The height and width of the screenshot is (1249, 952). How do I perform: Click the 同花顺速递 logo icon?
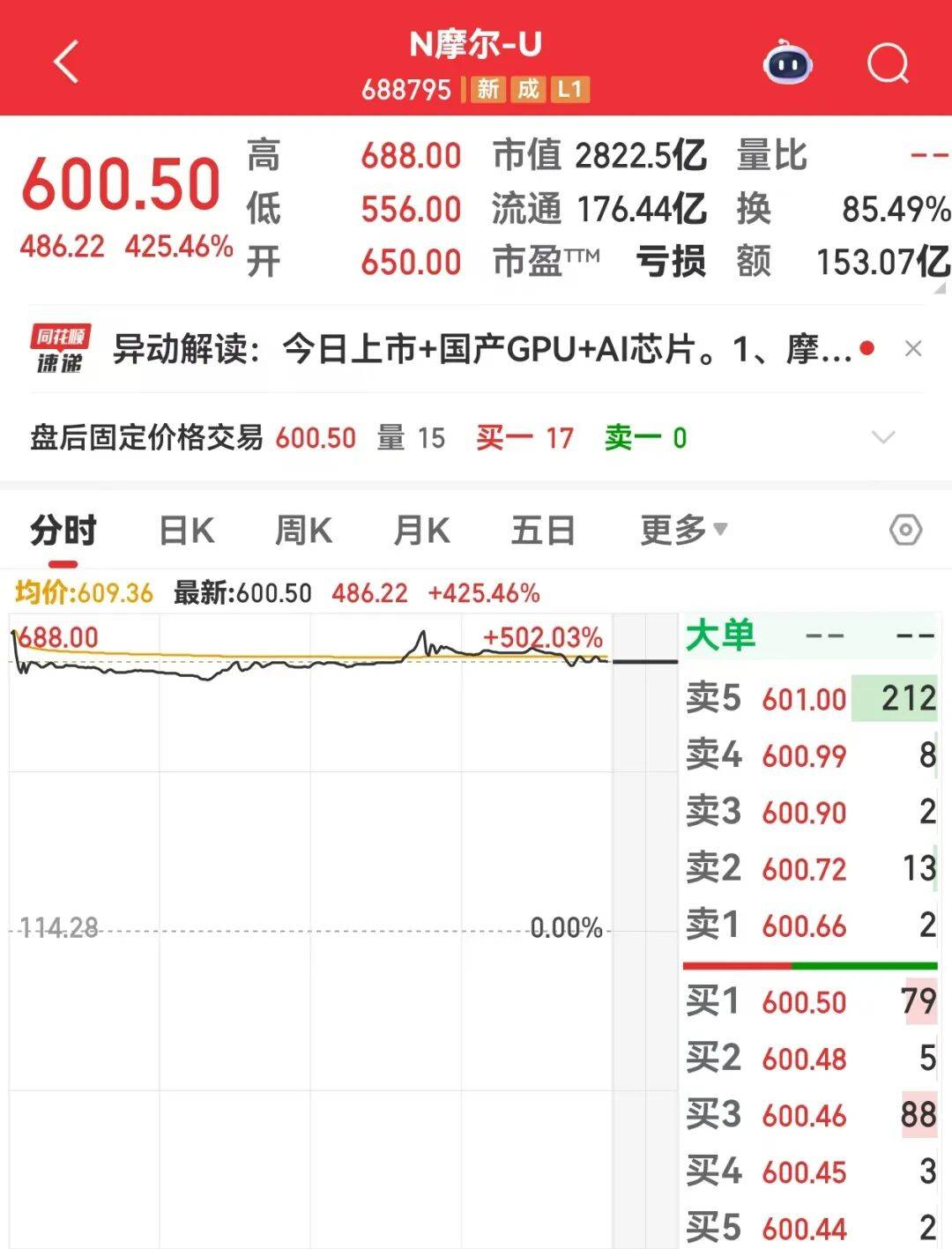pos(58,349)
